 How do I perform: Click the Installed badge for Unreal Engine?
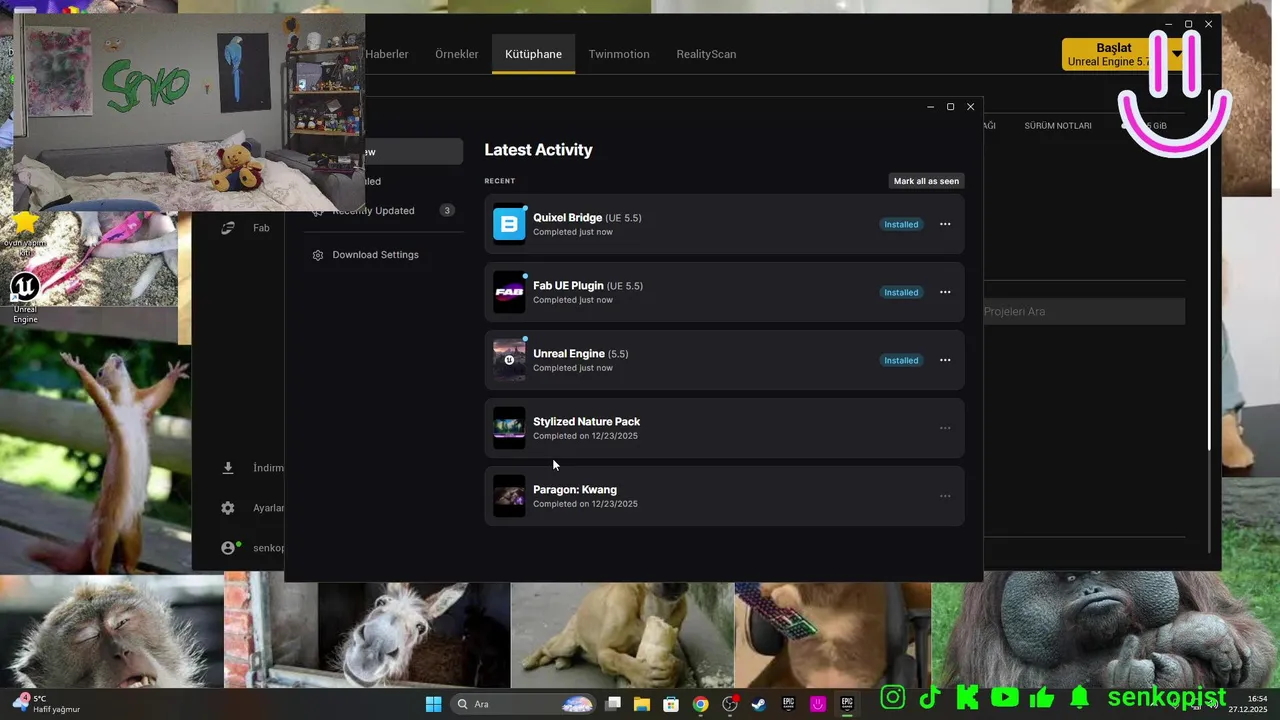point(901,360)
